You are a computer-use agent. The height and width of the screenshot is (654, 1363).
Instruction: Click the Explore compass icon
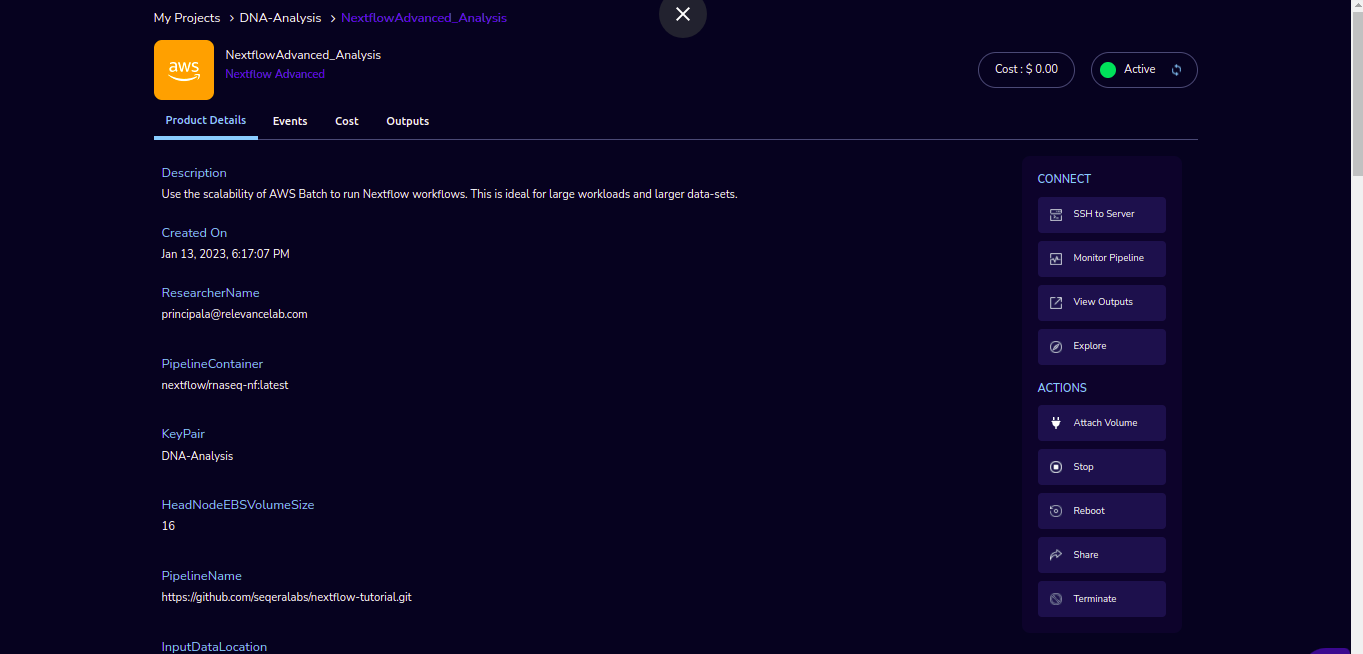1055,347
